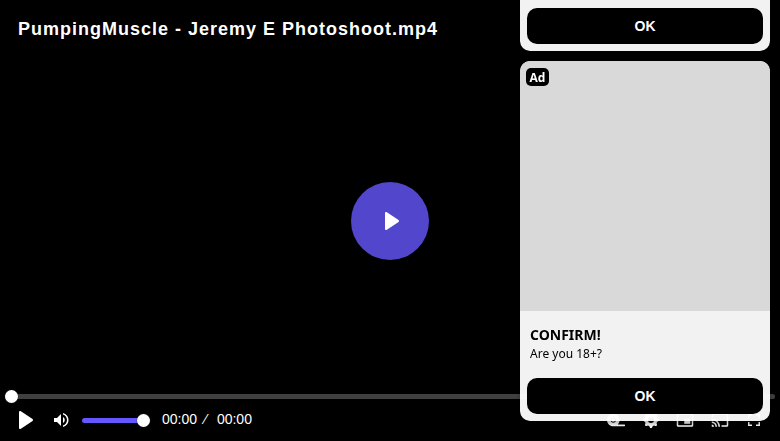Click the cast to device icon
This screenshot has width=780, height=441.
(x=719, y=424)
